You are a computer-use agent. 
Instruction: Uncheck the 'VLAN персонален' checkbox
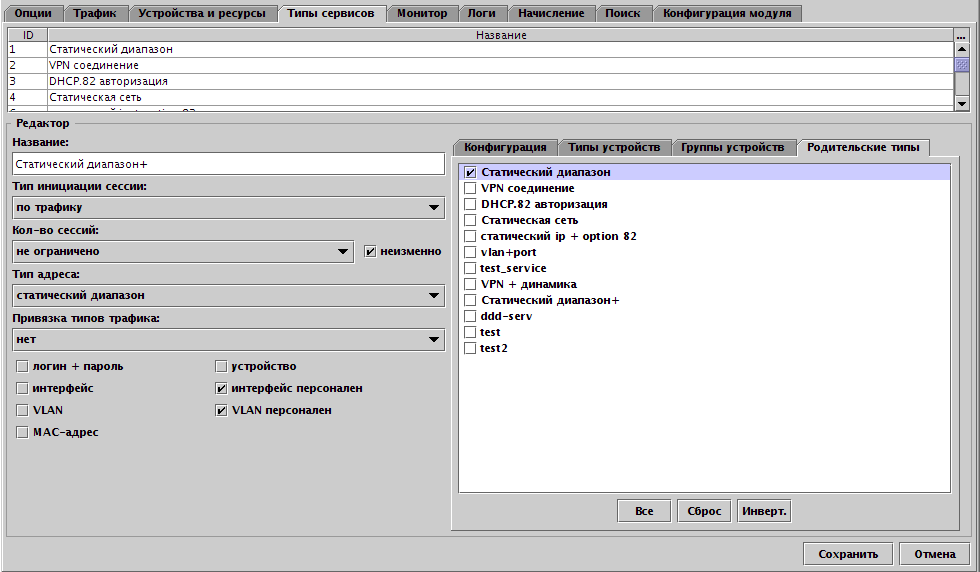[x=222, y=410]
